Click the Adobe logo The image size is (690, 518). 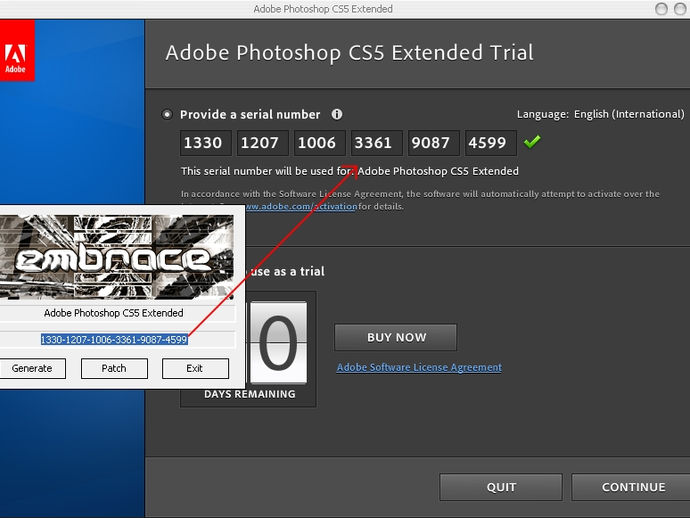pyautogui.click(x=16, y=51)
